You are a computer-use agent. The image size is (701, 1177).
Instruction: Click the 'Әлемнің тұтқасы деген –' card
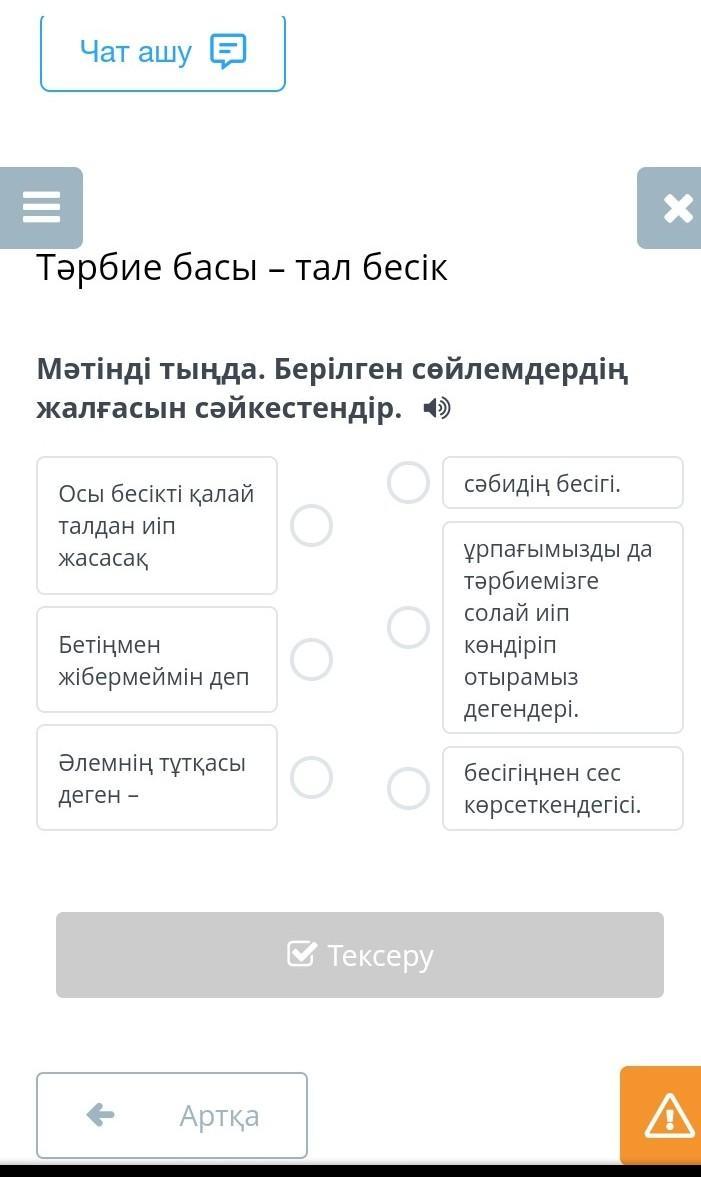pos(157,777)
